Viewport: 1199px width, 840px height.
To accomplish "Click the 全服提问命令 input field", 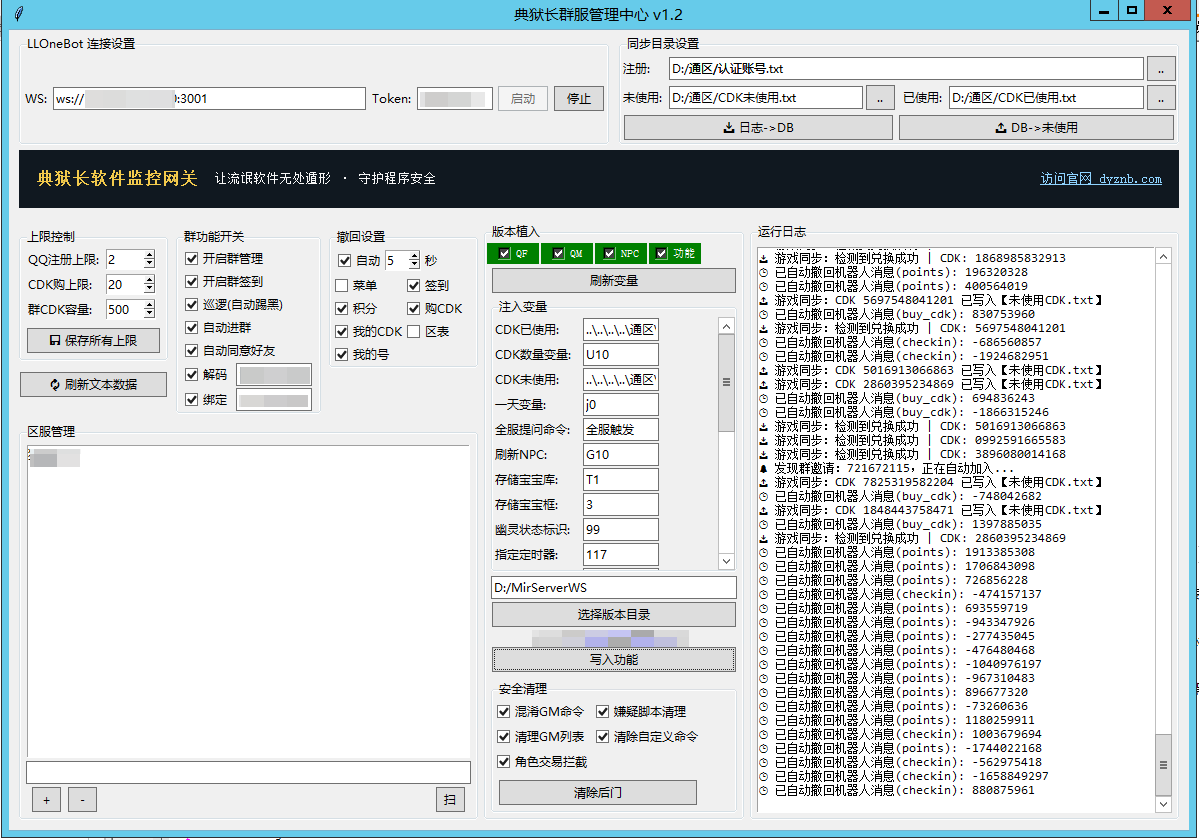I will 620,430.
